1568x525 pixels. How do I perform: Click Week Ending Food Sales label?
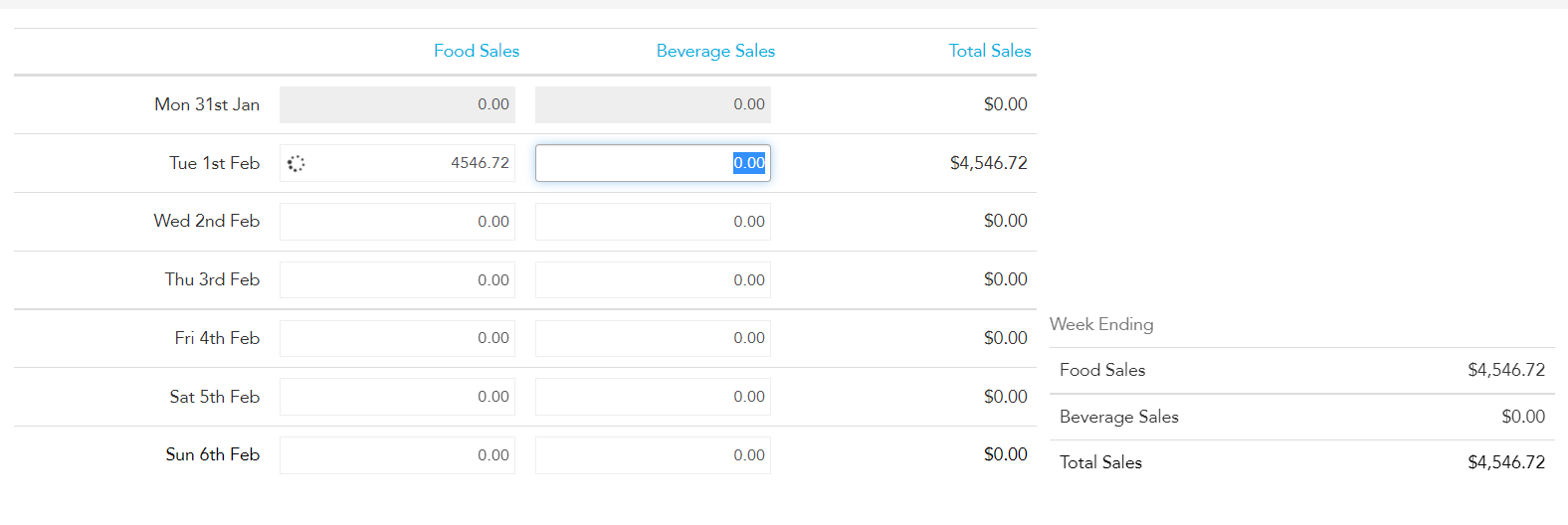[1102, 370]
